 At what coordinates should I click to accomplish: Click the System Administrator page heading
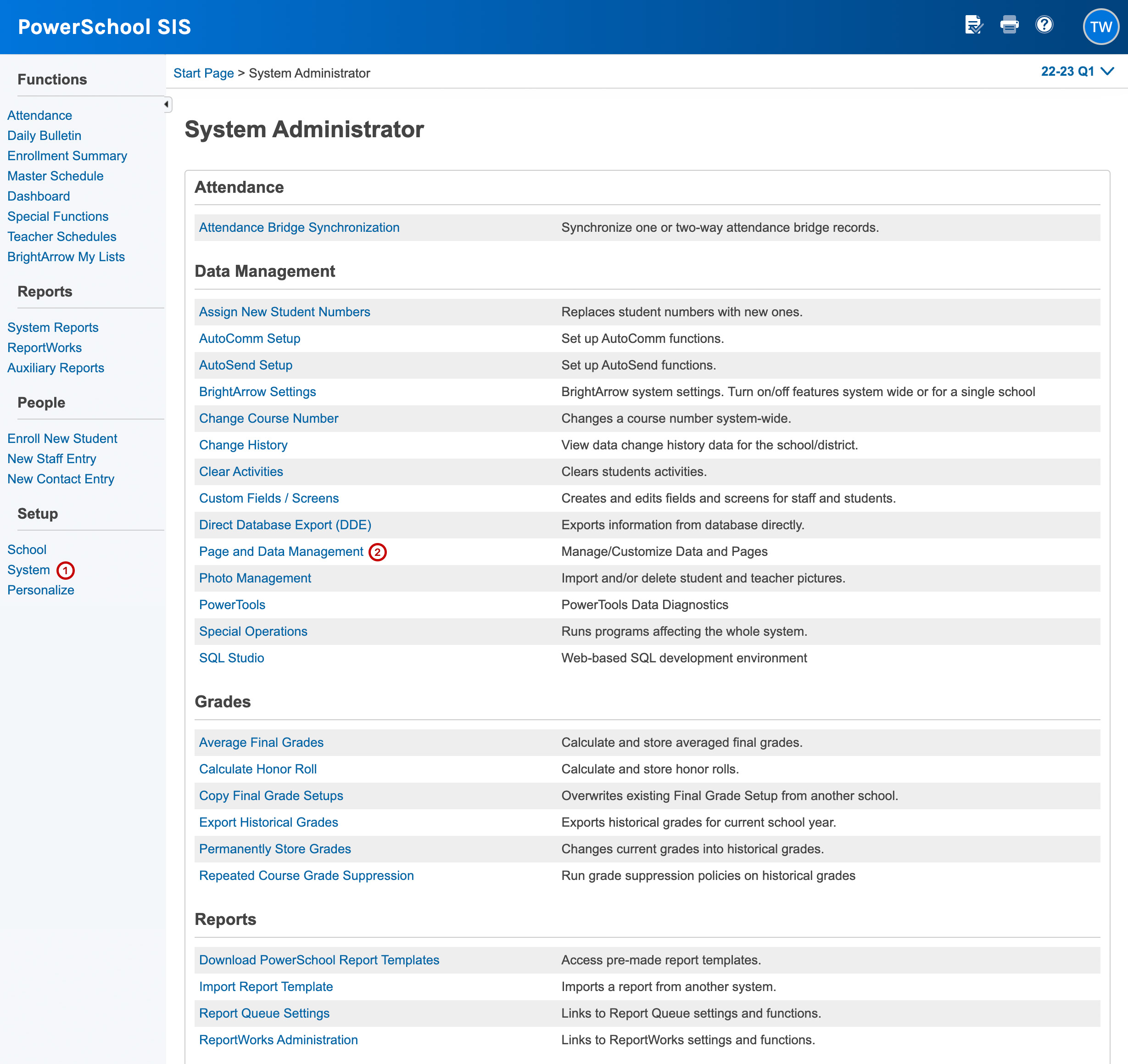pos(304,129)
